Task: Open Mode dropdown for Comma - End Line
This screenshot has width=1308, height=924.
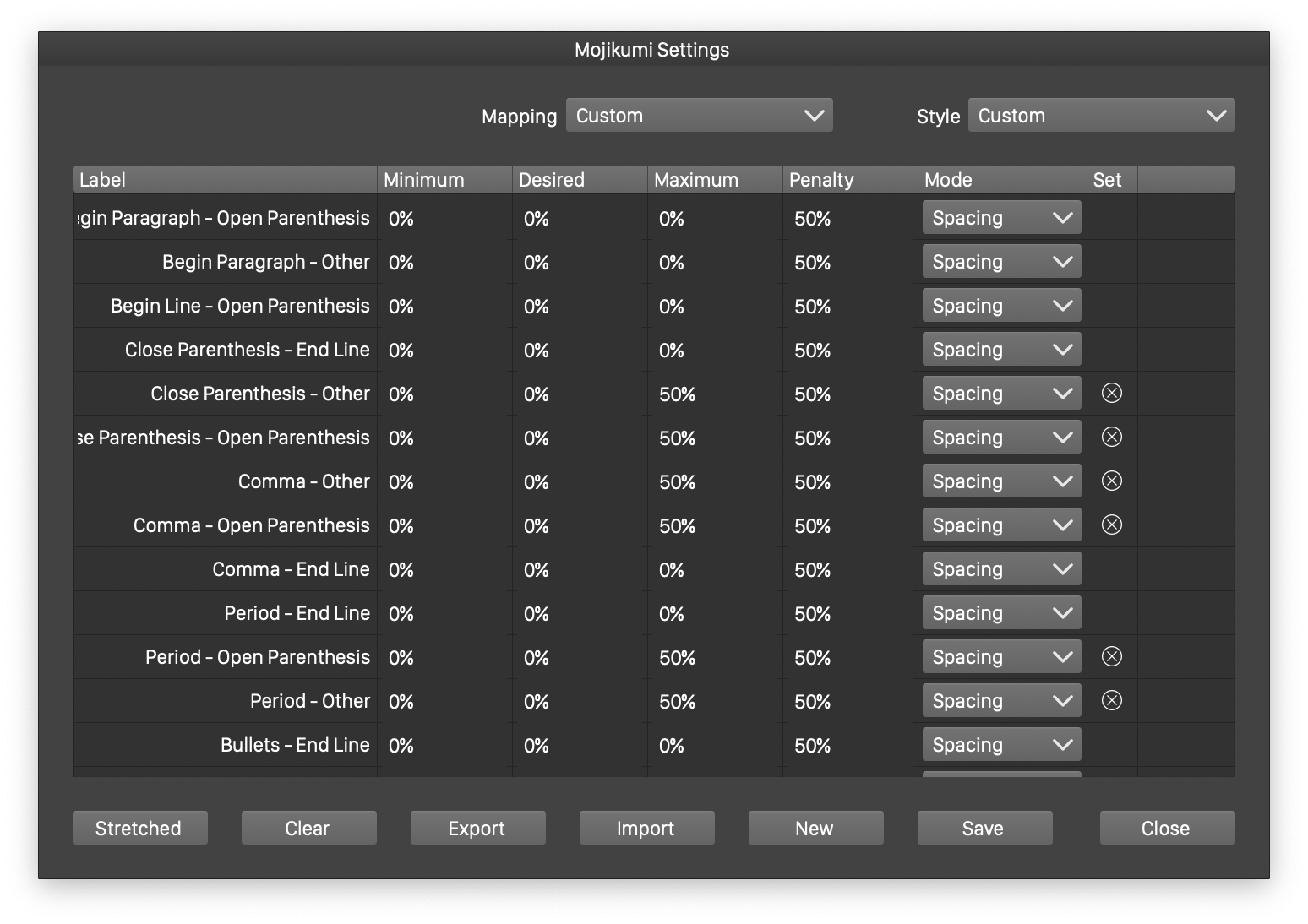Action: point(1001,569)
